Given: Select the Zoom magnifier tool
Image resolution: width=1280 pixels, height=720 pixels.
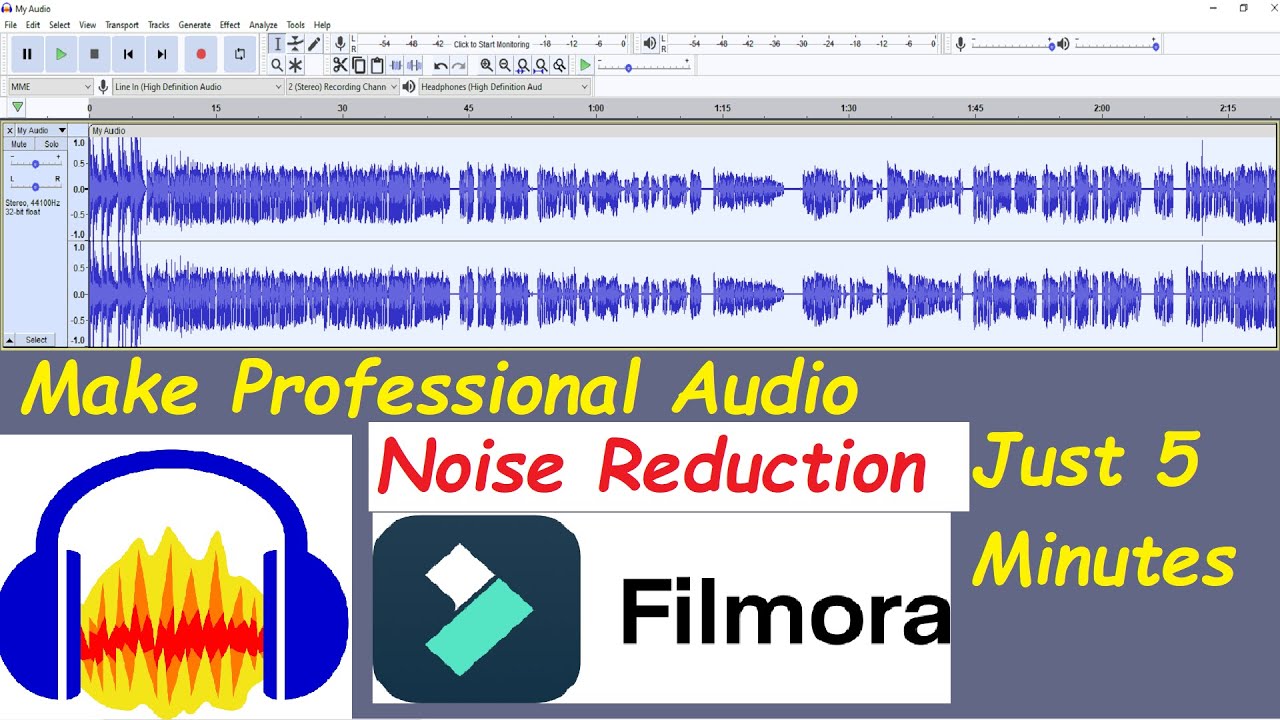Looking at the screenshot, I should tap(277, 65).
